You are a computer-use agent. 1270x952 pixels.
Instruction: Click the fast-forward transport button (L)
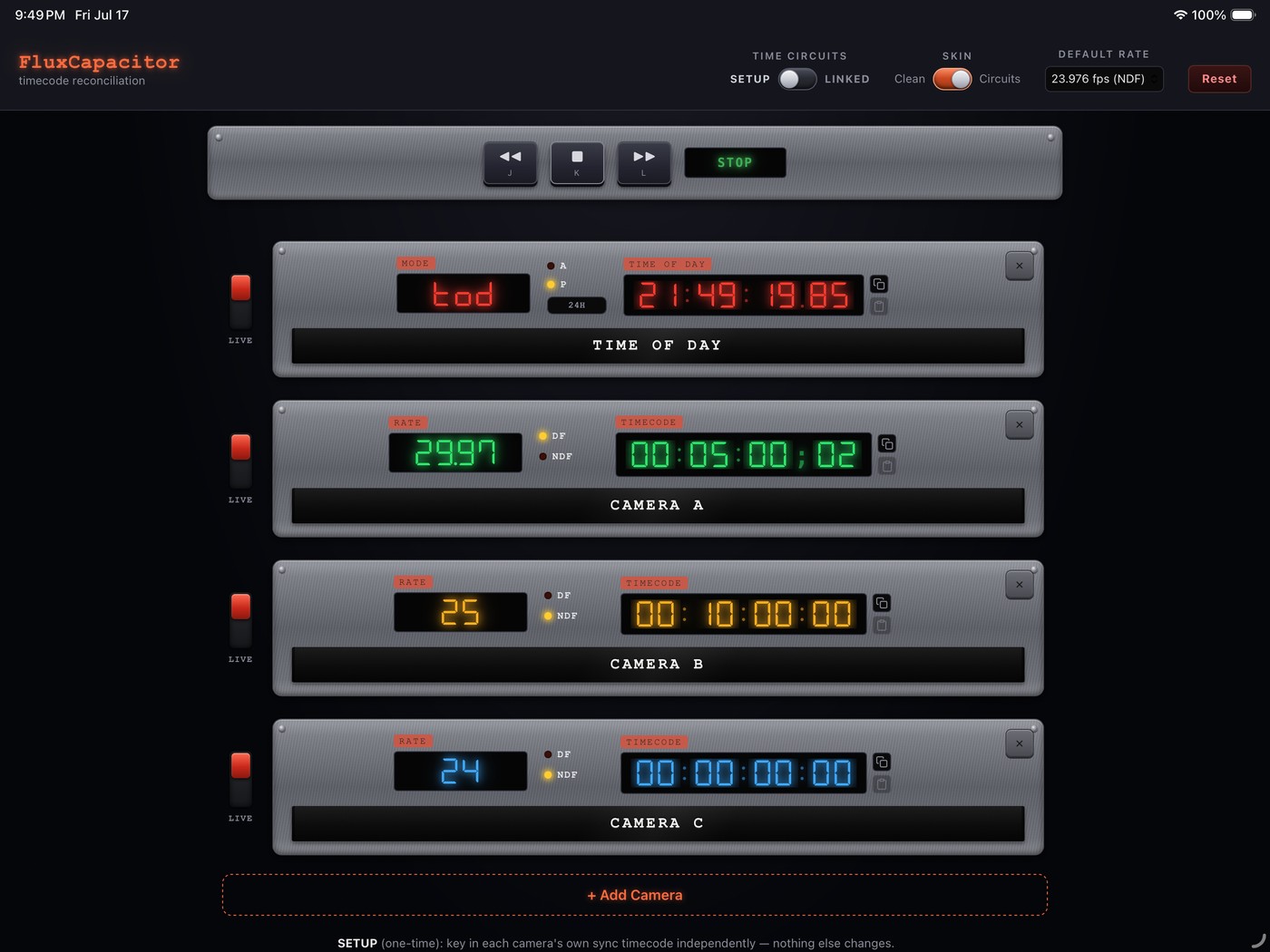coord(644,162)
